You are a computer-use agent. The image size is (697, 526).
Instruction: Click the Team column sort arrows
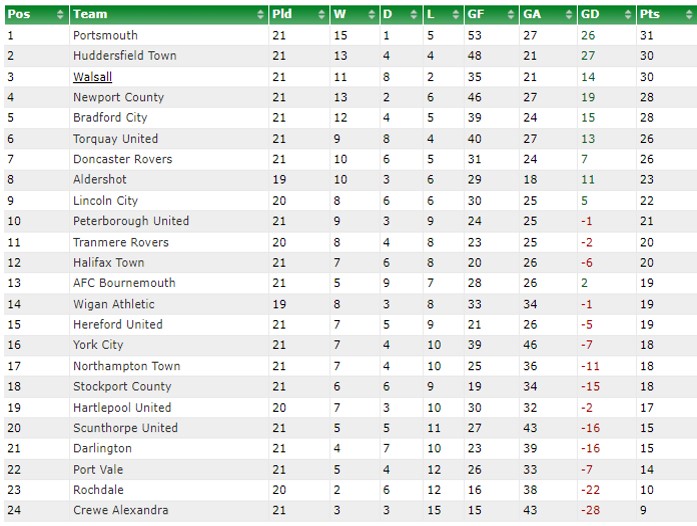pos(260,15)
